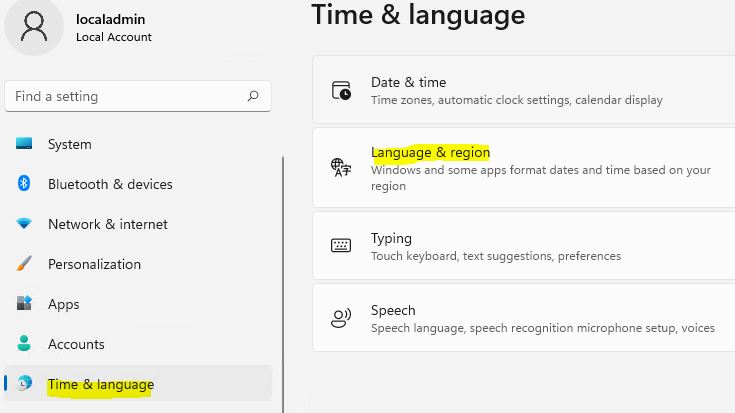Click the Personalization paintbrush icon
Viewport: 735px width, 413px height.
click(24, 263)
